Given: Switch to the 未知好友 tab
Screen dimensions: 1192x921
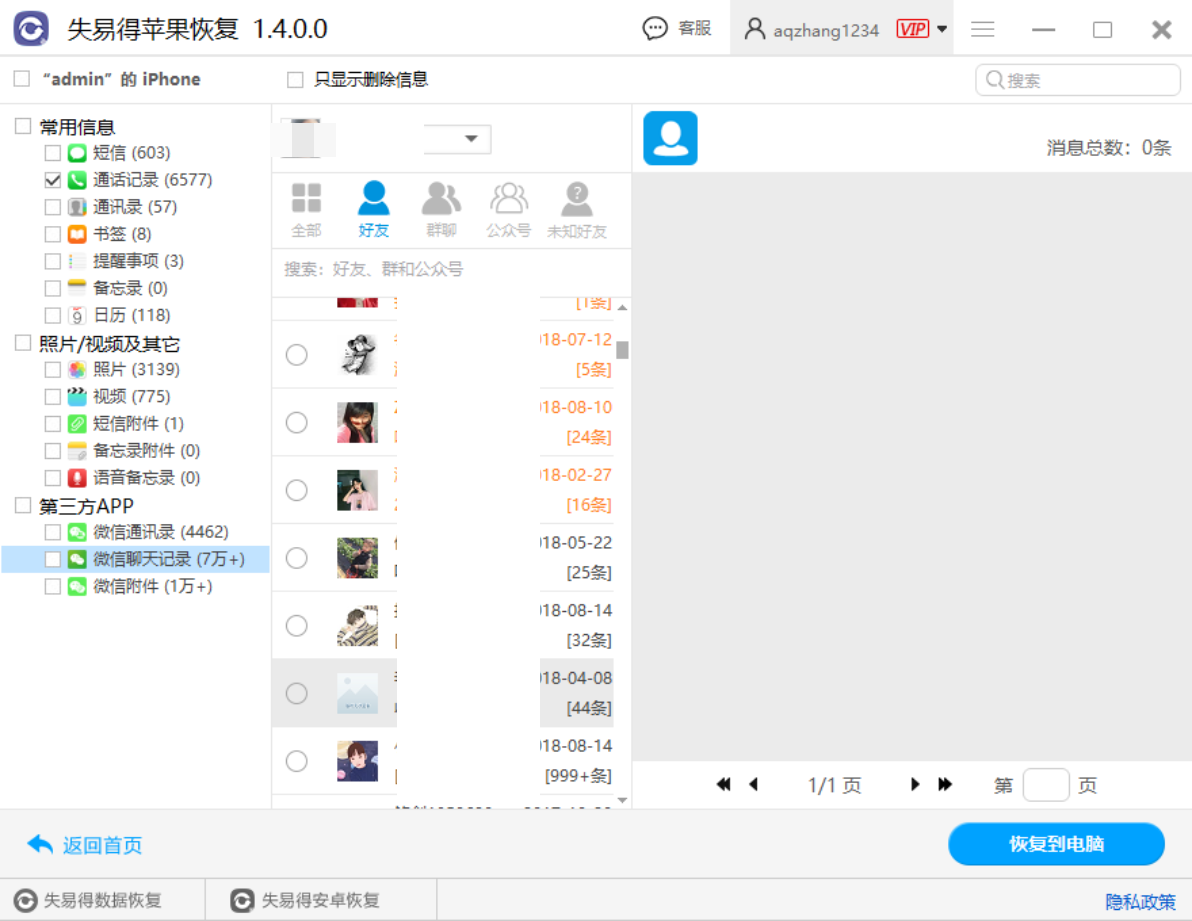Looking at the screenshot, I should pyautogui.click(x=576, y=210).
